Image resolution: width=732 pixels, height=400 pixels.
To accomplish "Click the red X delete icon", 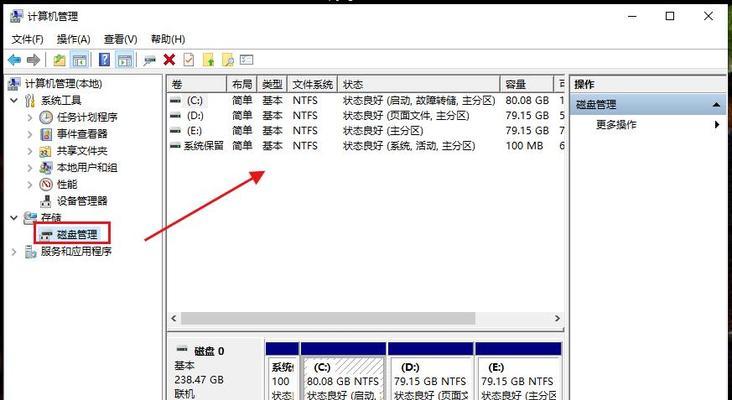I will tap(169, 60).
